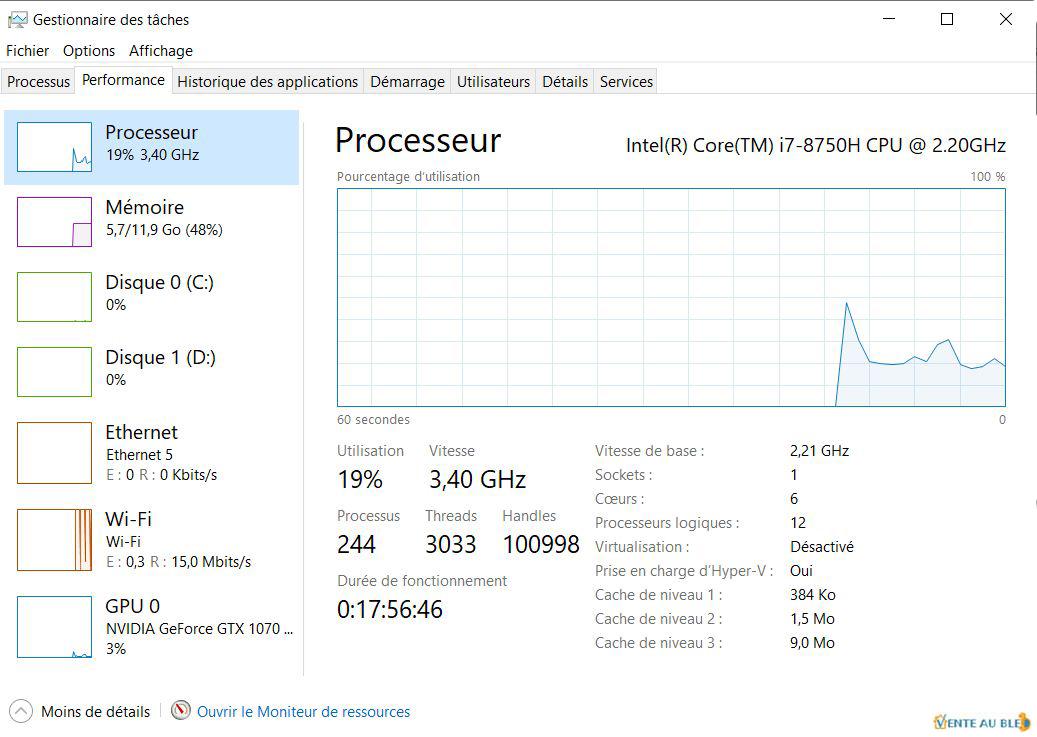1037x737 pixels.
Task: Open the Wi-Fi activity graph icon
Action: tap(54, 540)
